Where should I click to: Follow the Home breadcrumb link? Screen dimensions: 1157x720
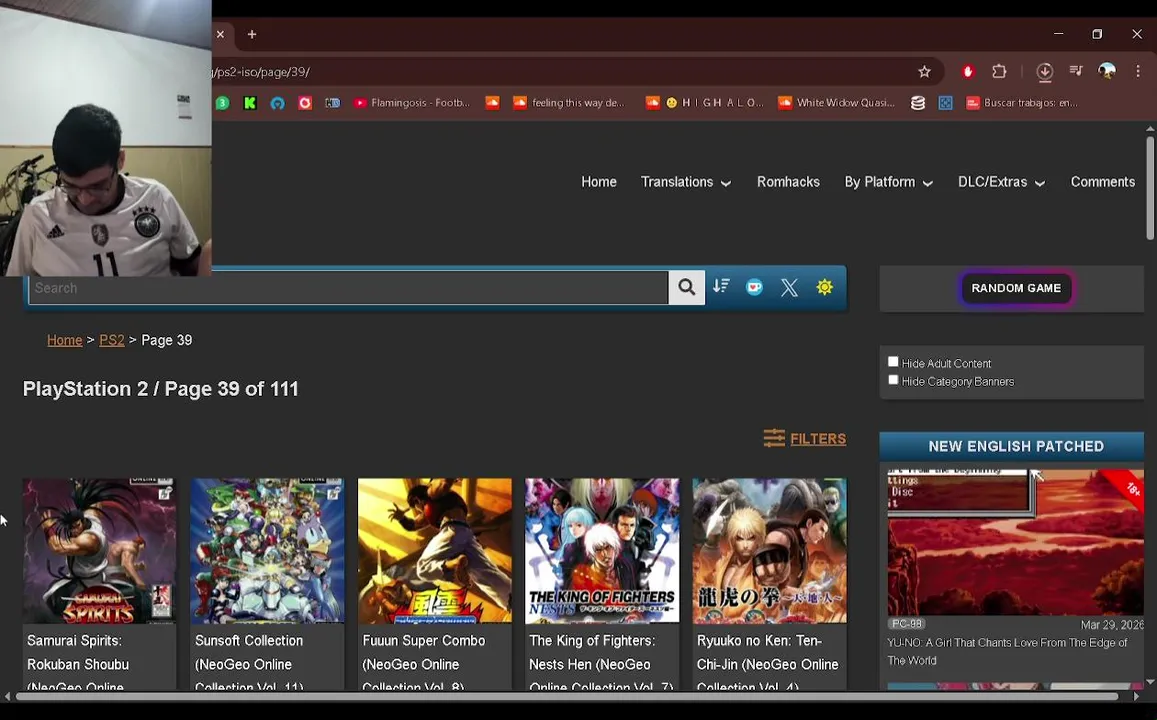64,340
